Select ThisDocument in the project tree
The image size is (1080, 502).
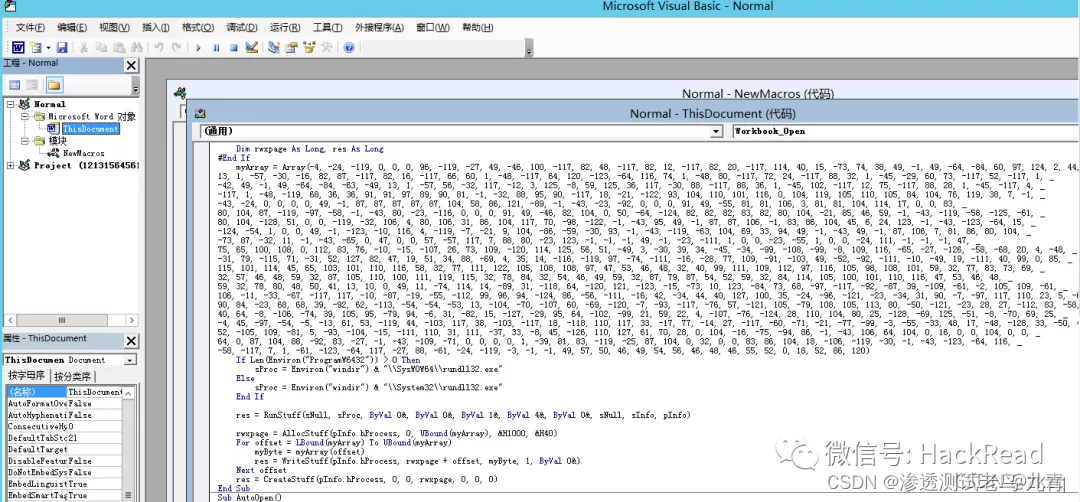tap(91, 129)
